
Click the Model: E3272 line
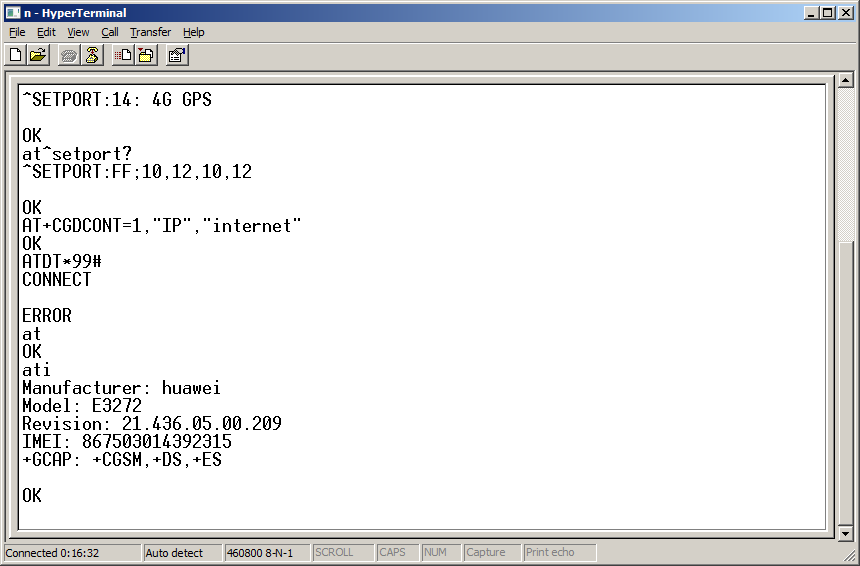tap(82, 406)
